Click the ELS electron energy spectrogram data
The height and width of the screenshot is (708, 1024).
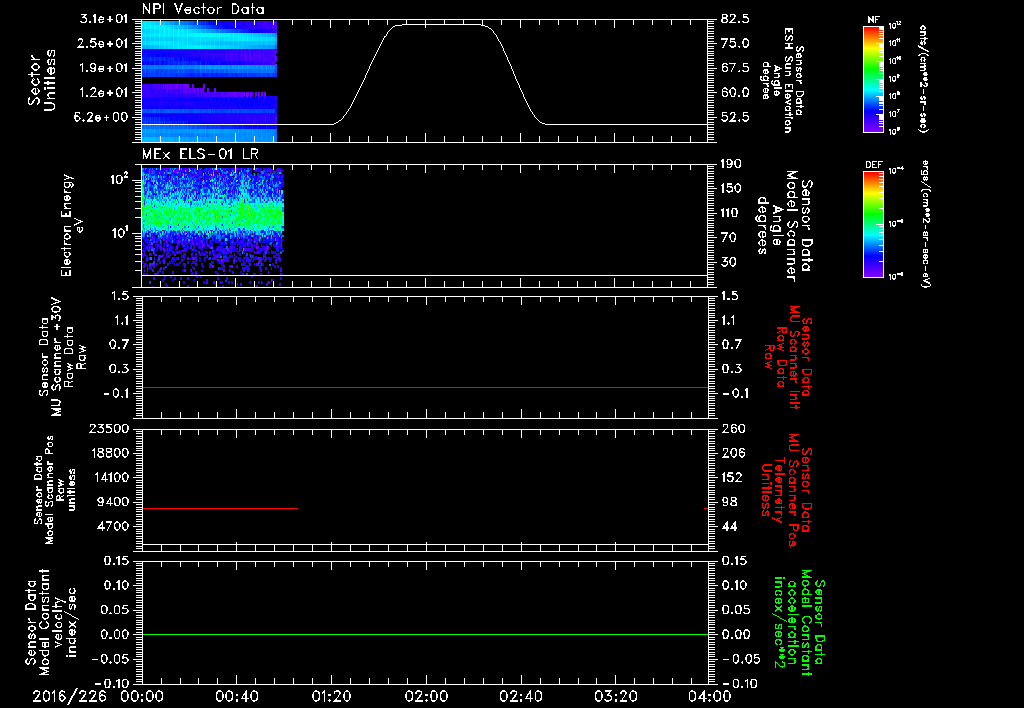click(x=212, y=225)
